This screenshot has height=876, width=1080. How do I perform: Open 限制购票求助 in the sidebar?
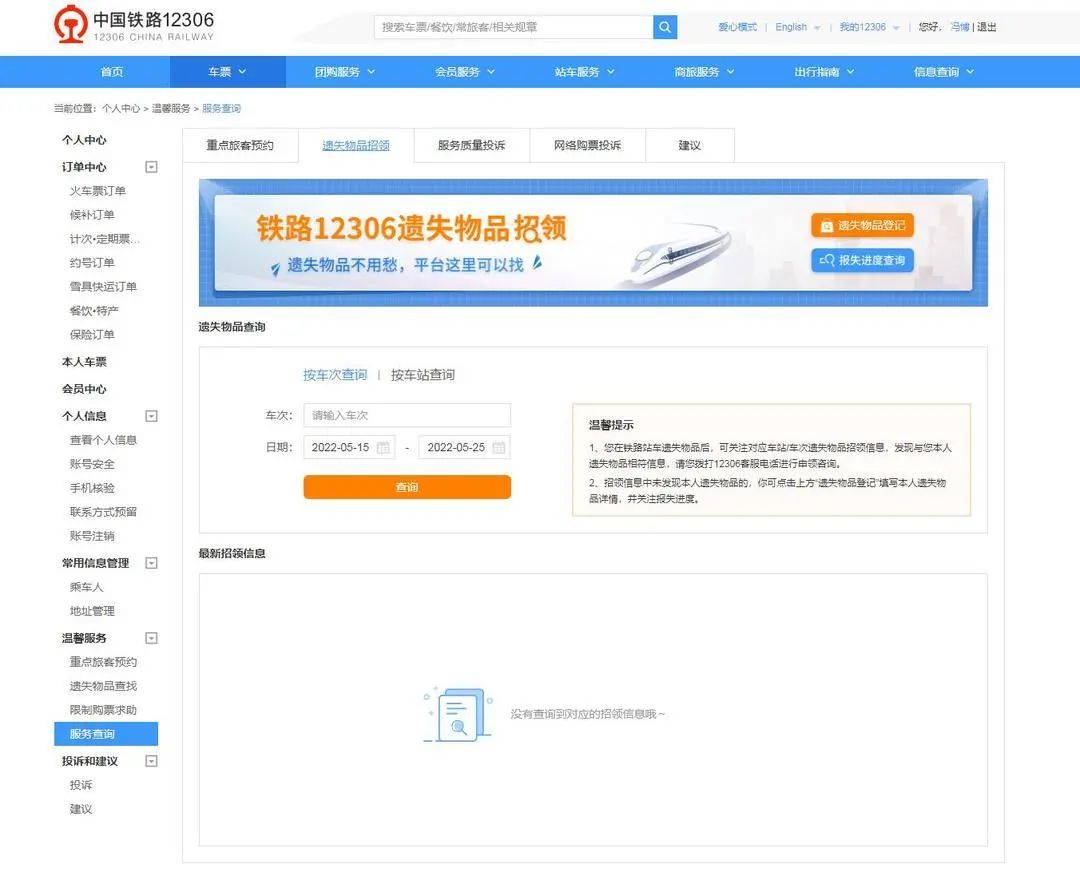click(x=103, y=710)
